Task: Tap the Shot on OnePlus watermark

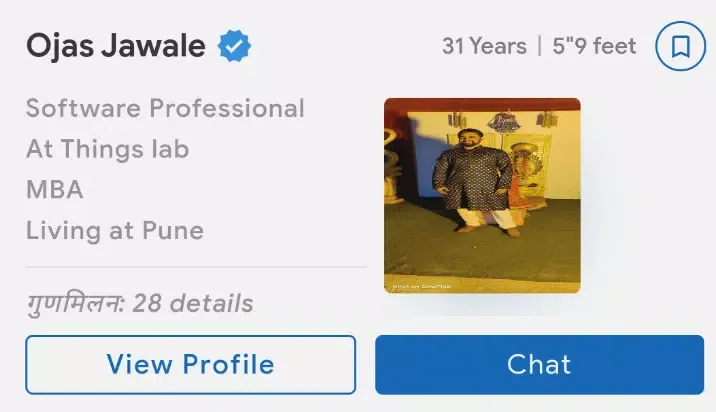Action: pyautogui.click(x=421, y=286)
